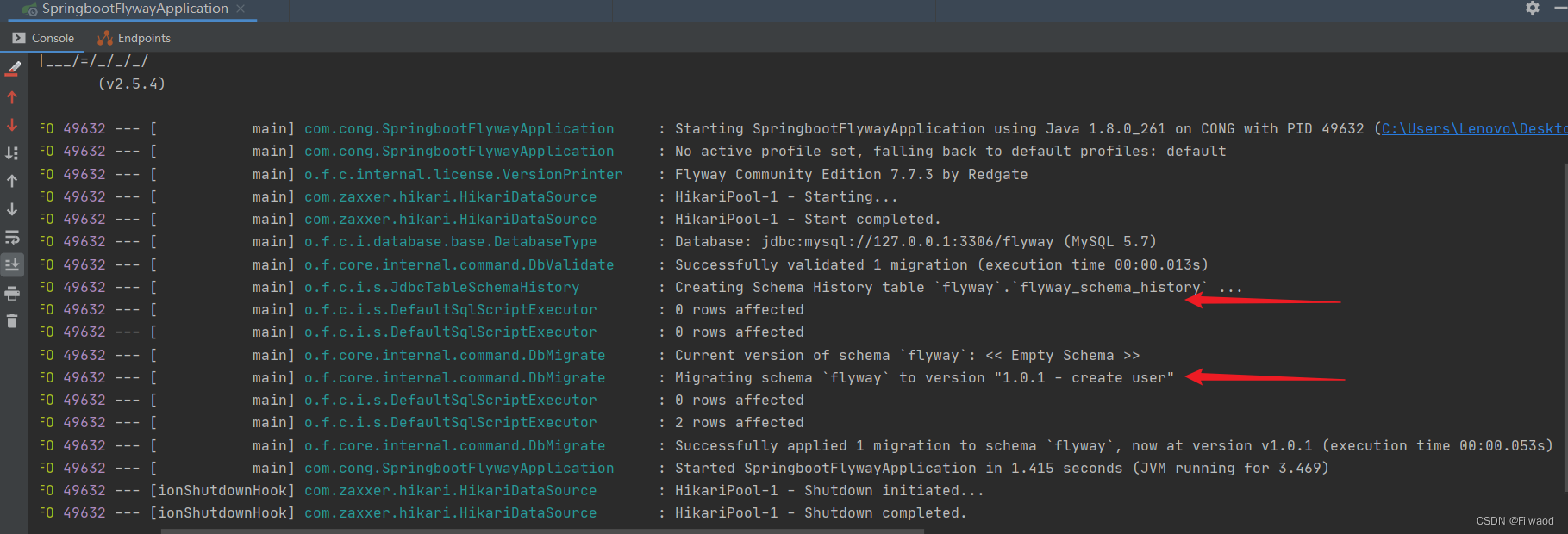Click 'o.f.c.internal.license.VersionPrinter' class name
1568x534 pixels.
tap(463, 174)
